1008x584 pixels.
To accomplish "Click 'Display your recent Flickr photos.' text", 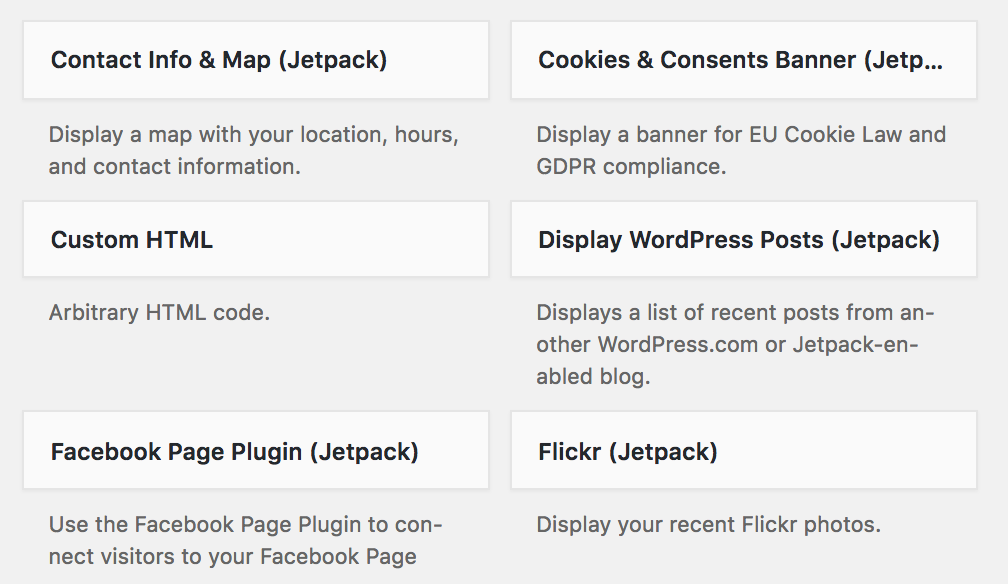I will [708, 525].
